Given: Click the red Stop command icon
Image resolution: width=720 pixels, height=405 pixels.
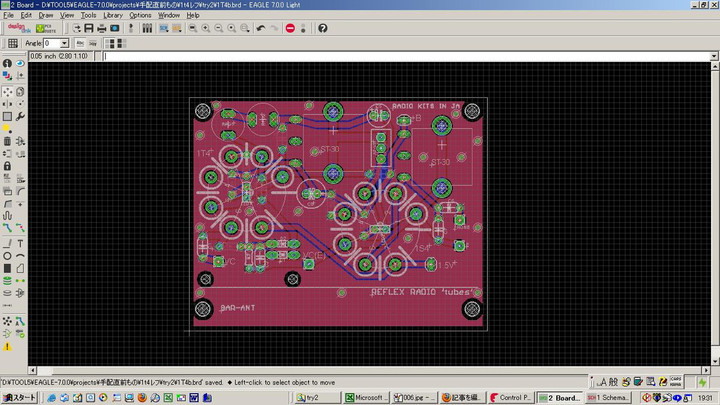Looking at the screenshot, I should (290, 28).
